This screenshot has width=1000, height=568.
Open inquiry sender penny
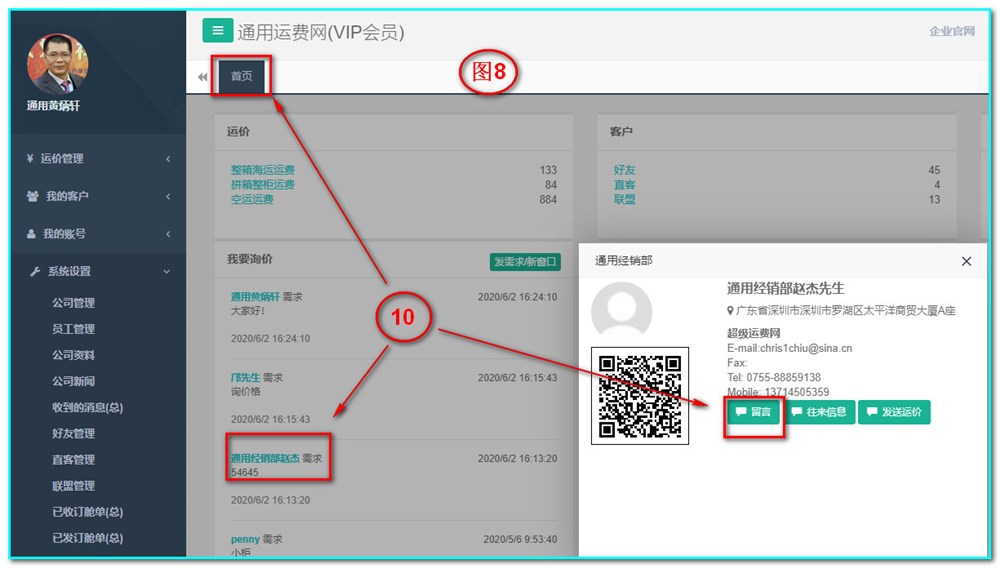point(245,539)
